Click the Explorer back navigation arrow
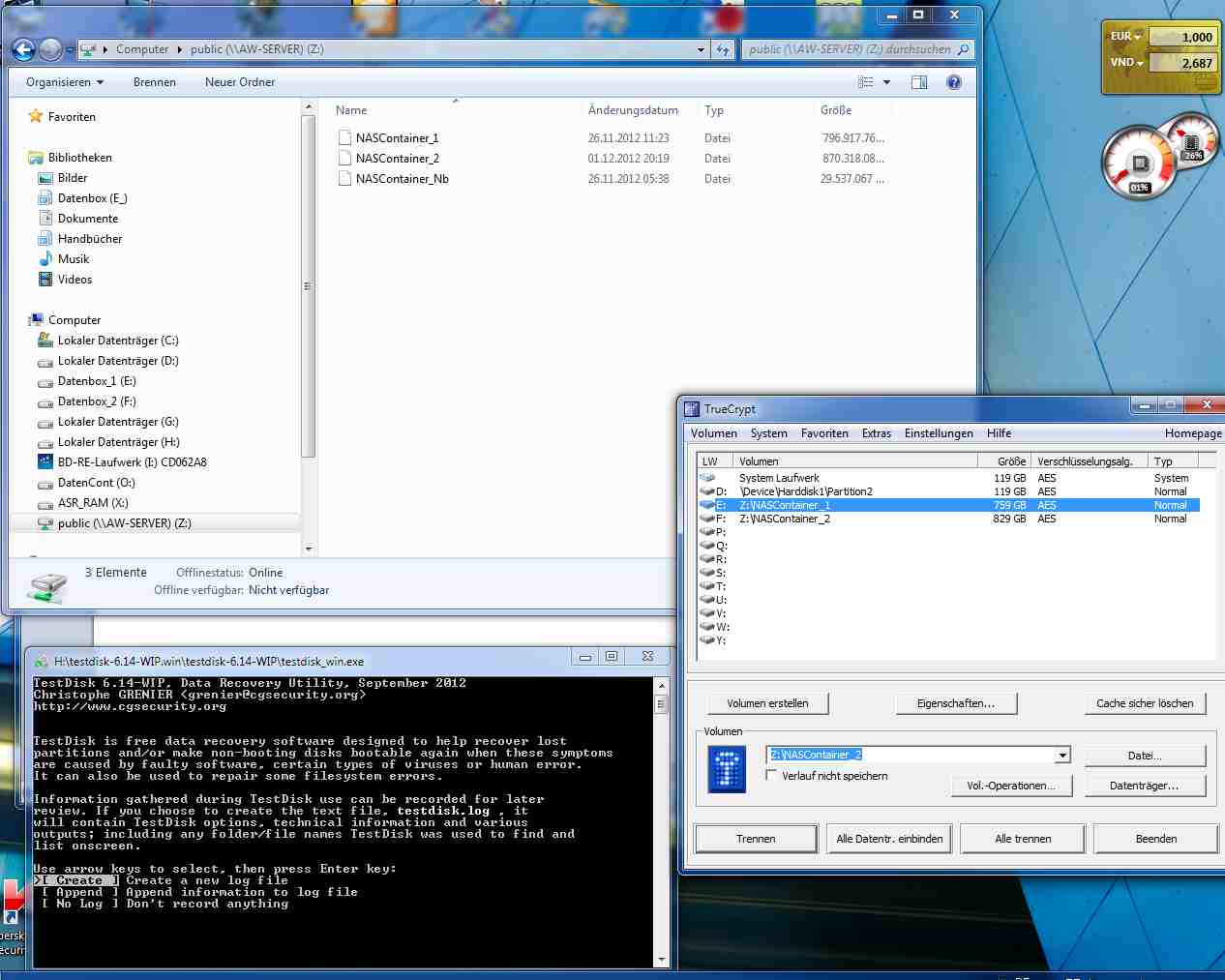Image resolution: width=1225 pixels, height=980 pixels. (23, 49)
